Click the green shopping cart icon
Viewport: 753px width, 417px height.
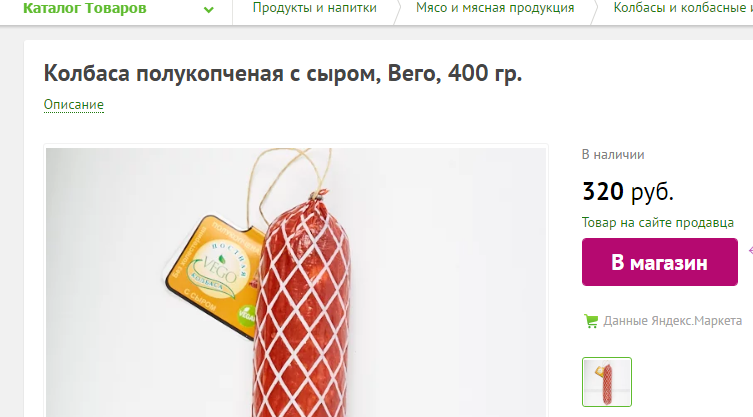591,321
